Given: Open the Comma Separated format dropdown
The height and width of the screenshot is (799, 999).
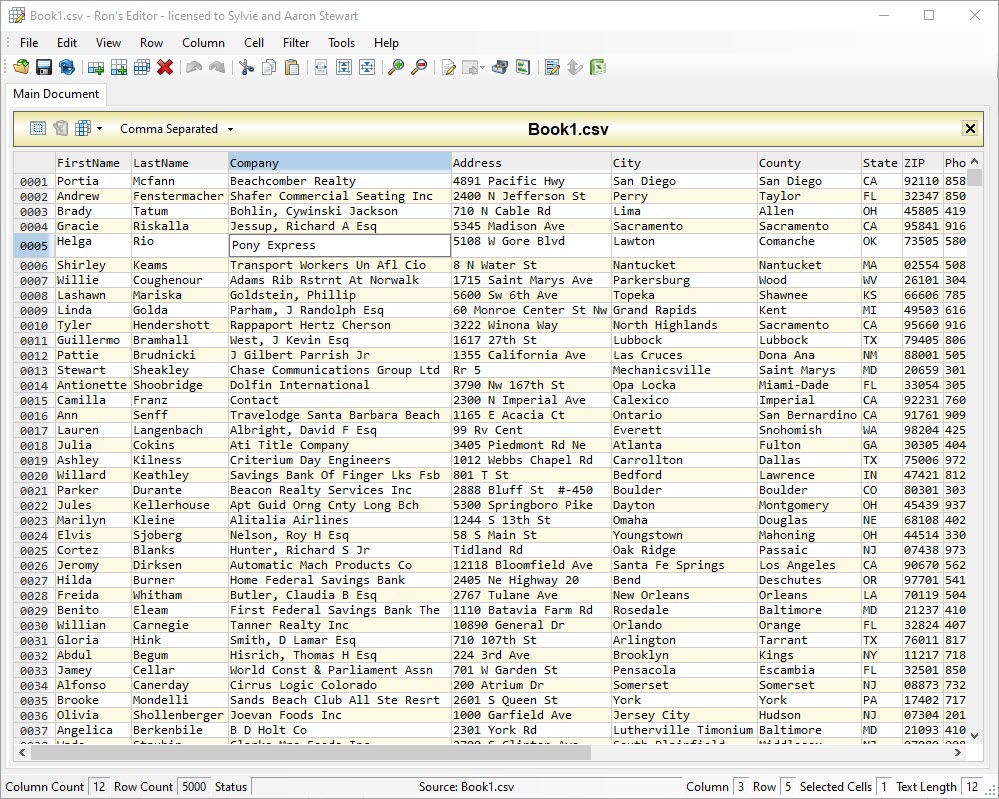Looking at the screenshot, I should (x=176, y=129).
